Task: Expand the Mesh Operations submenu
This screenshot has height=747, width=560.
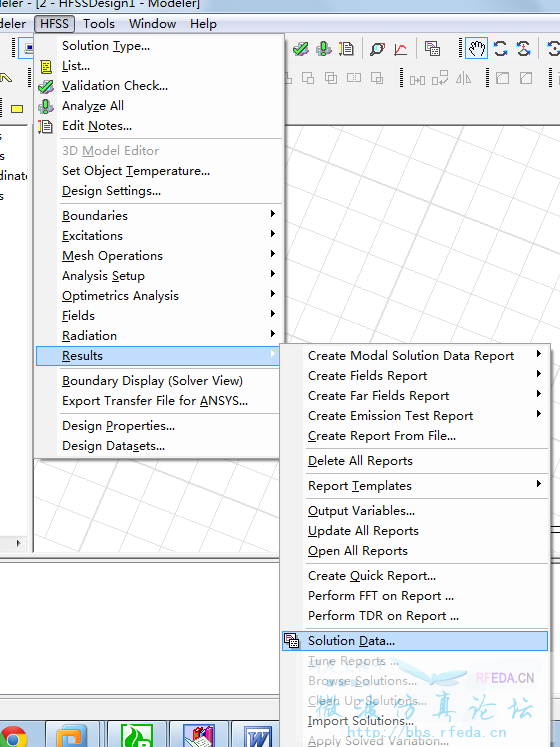Action: (x=161, y=256)
